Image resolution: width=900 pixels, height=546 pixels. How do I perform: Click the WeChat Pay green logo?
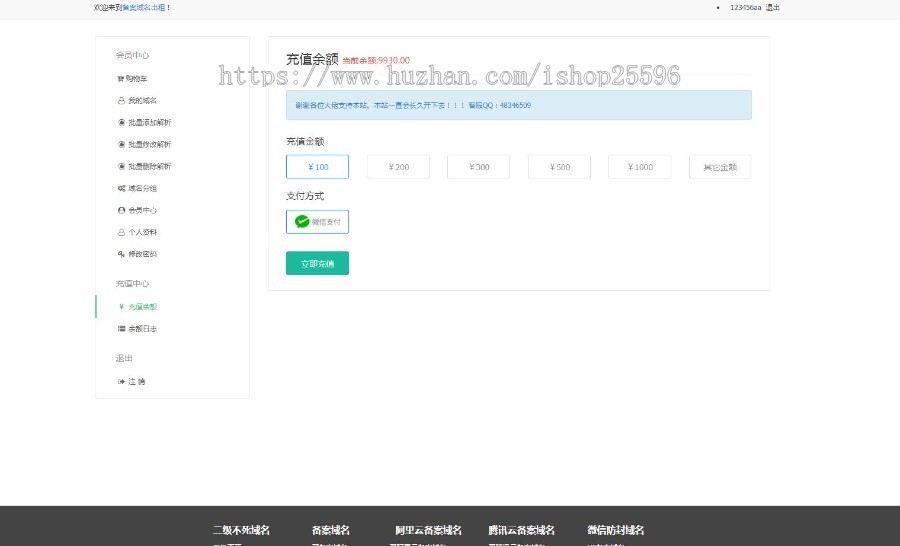pos(302,222)
